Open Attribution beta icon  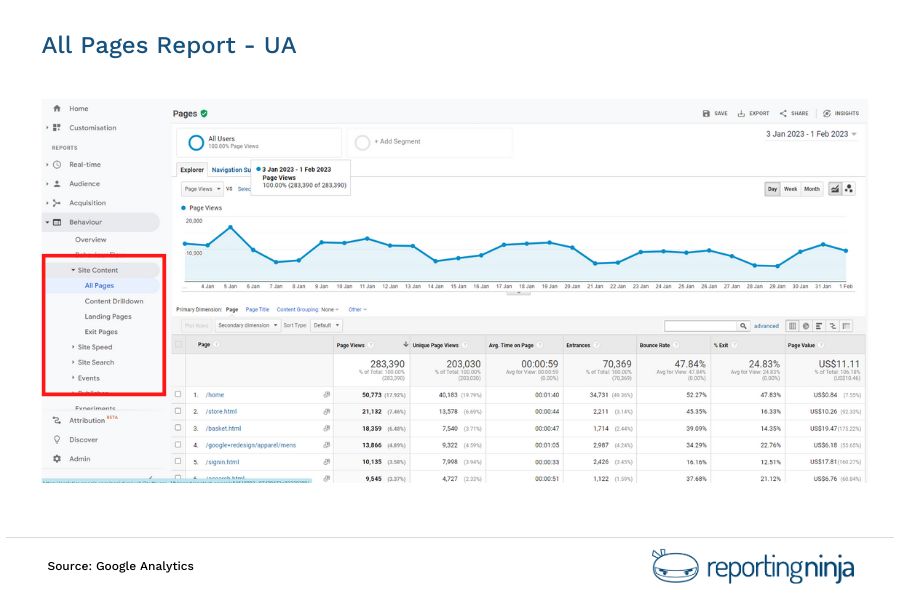tap(57, 420)
